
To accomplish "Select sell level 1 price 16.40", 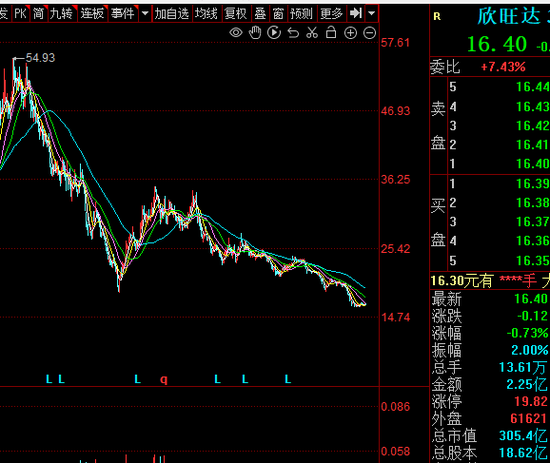I will [532, 164].
